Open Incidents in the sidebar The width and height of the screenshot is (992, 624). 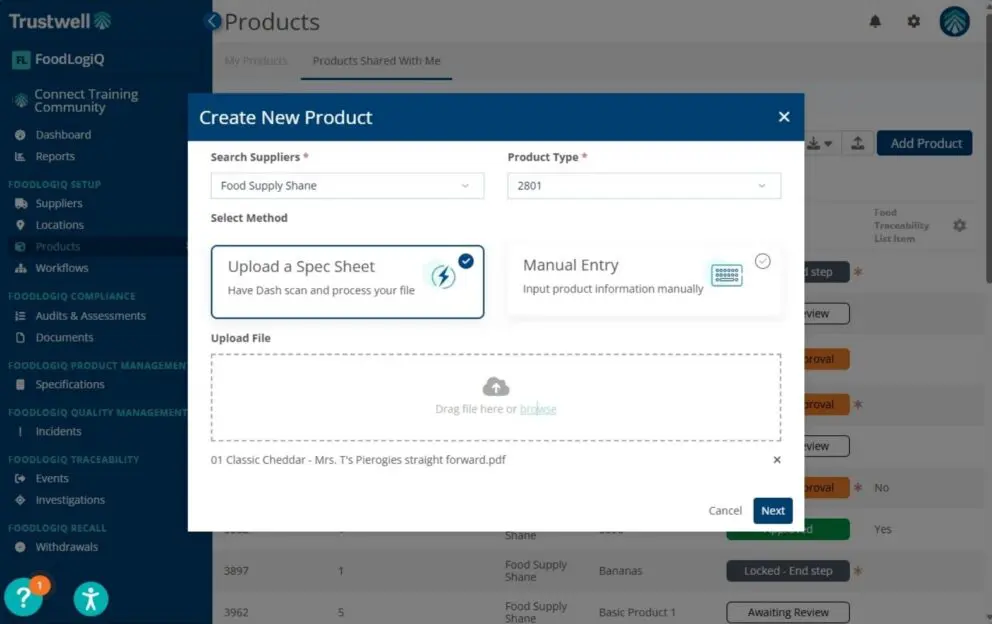[x=58, y=431]
